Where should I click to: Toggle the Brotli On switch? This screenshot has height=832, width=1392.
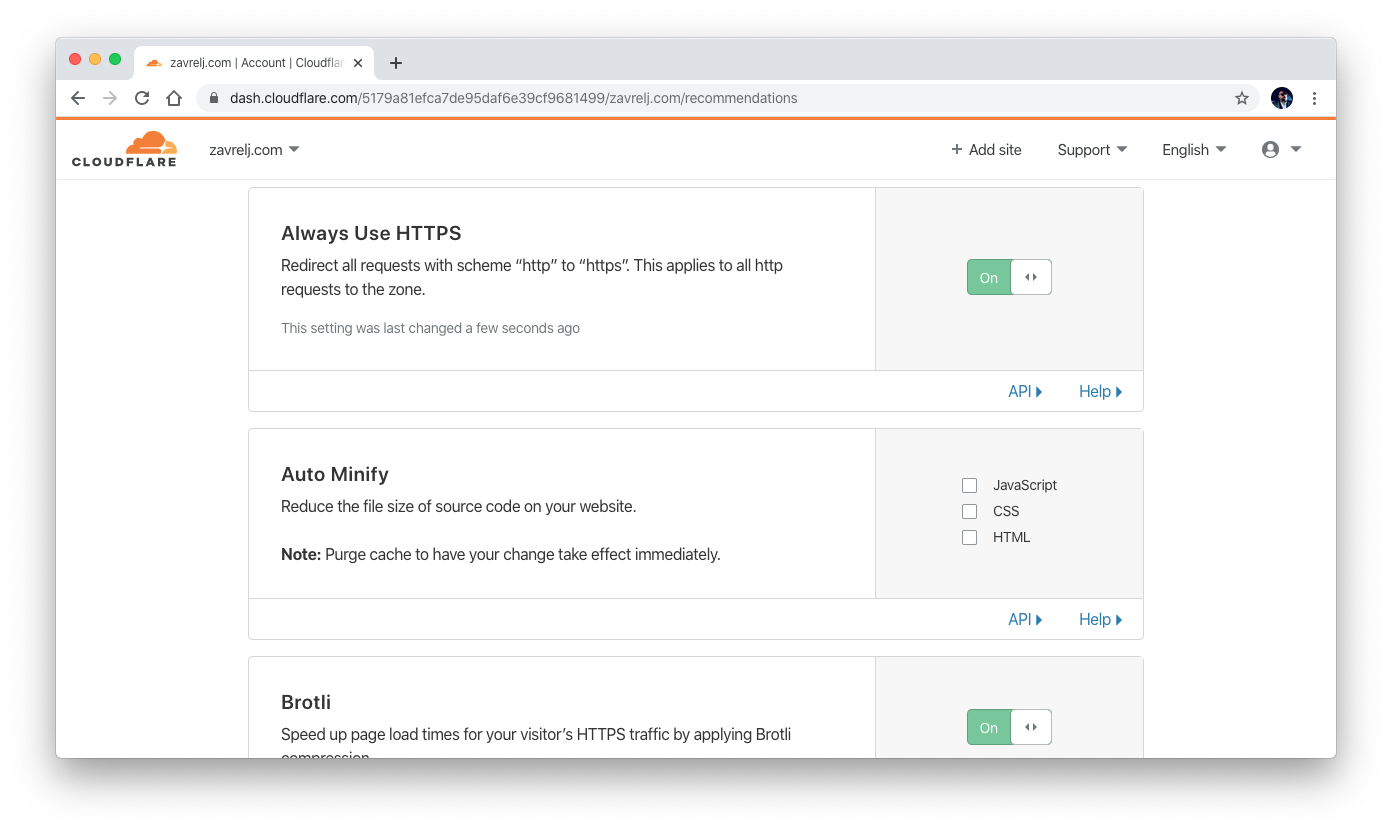[x=1009, y=727]
